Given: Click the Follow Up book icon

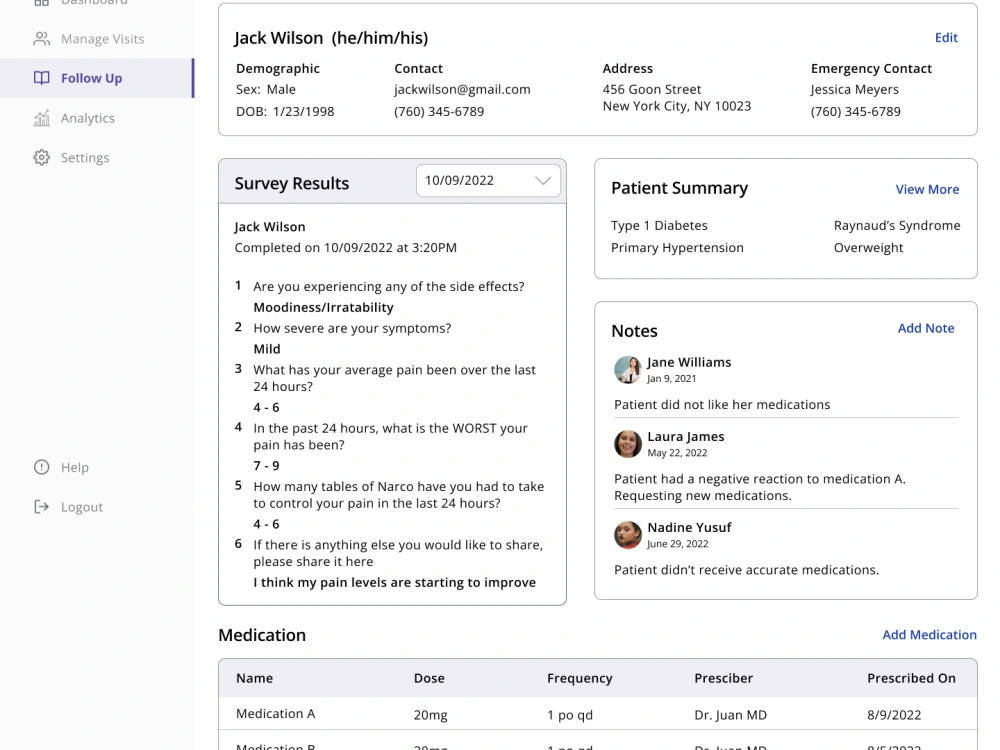Looking at the screenshot, I should tap(40, 78).
